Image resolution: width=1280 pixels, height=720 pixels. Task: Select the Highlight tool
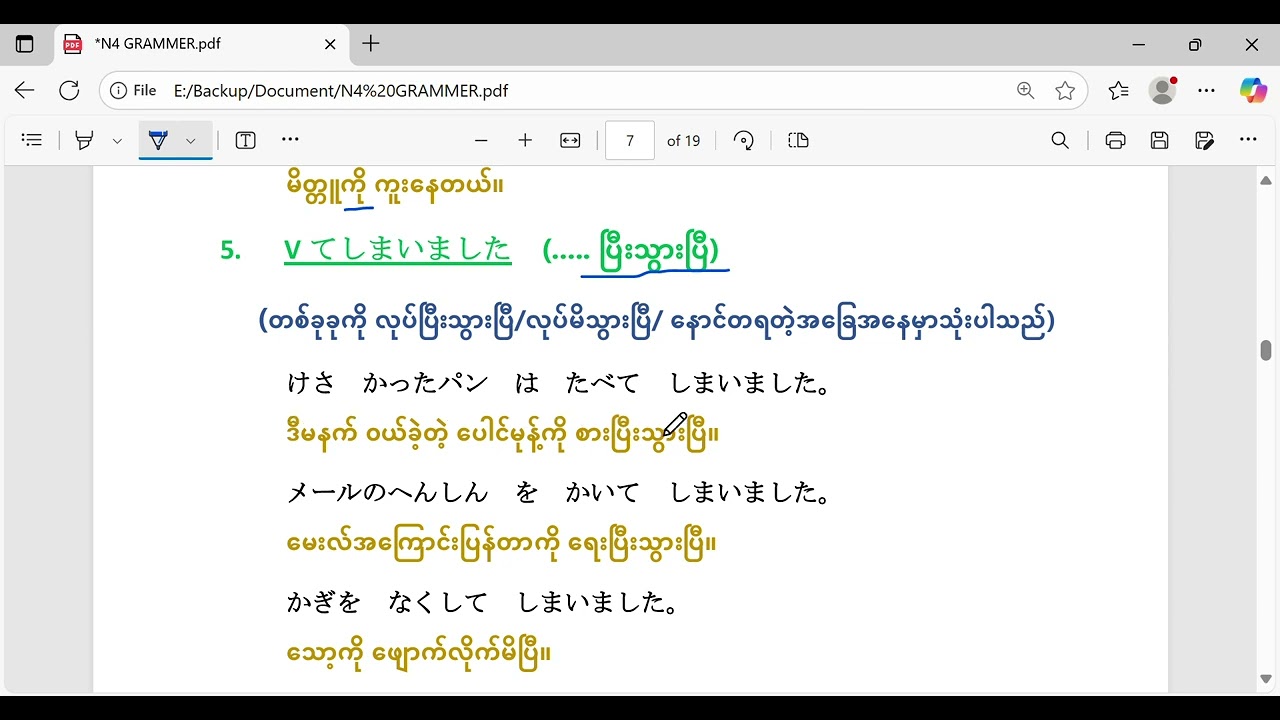point(85,140)
